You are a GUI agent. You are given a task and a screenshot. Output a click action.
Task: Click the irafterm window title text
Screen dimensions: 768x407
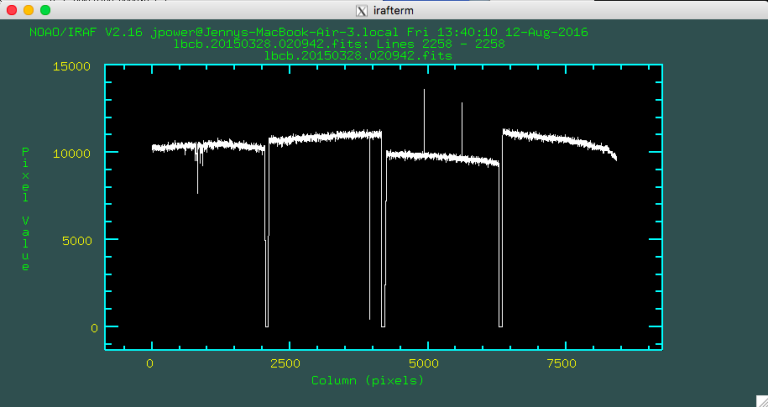point(393,10)
